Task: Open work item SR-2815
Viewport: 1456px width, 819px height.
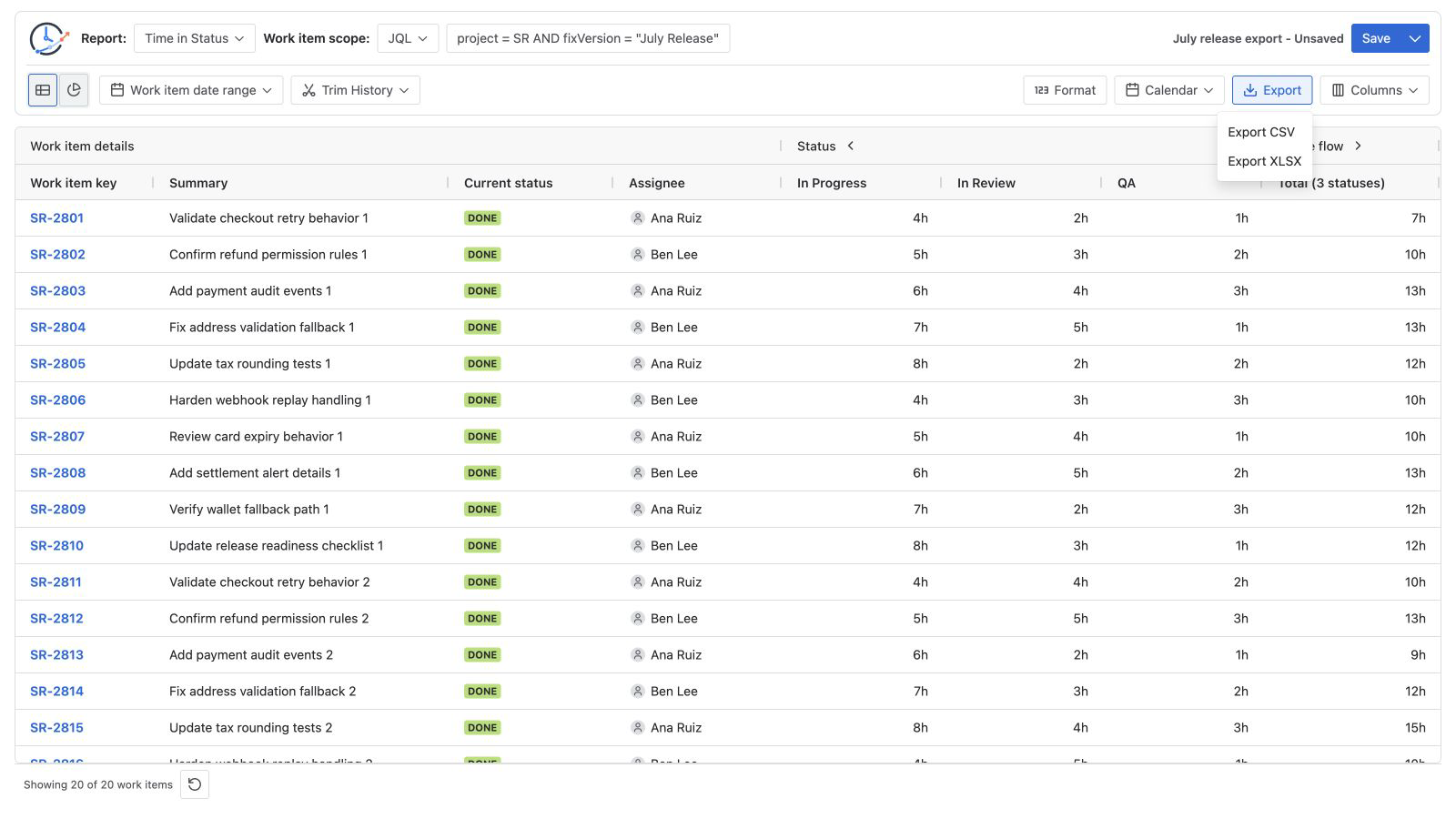Action: [56, 728]
